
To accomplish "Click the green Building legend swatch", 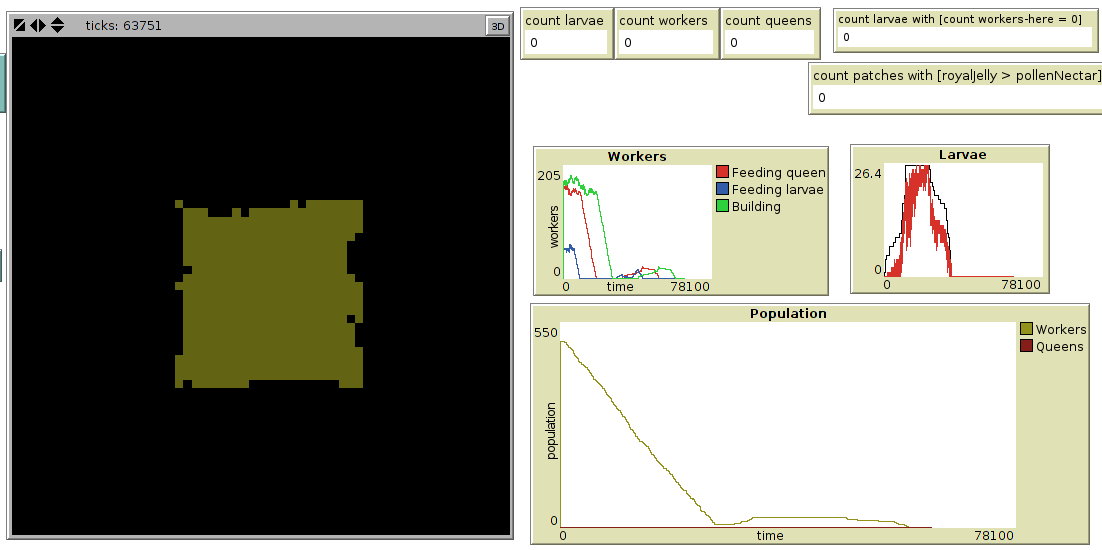I will click(x=723, y=207).
